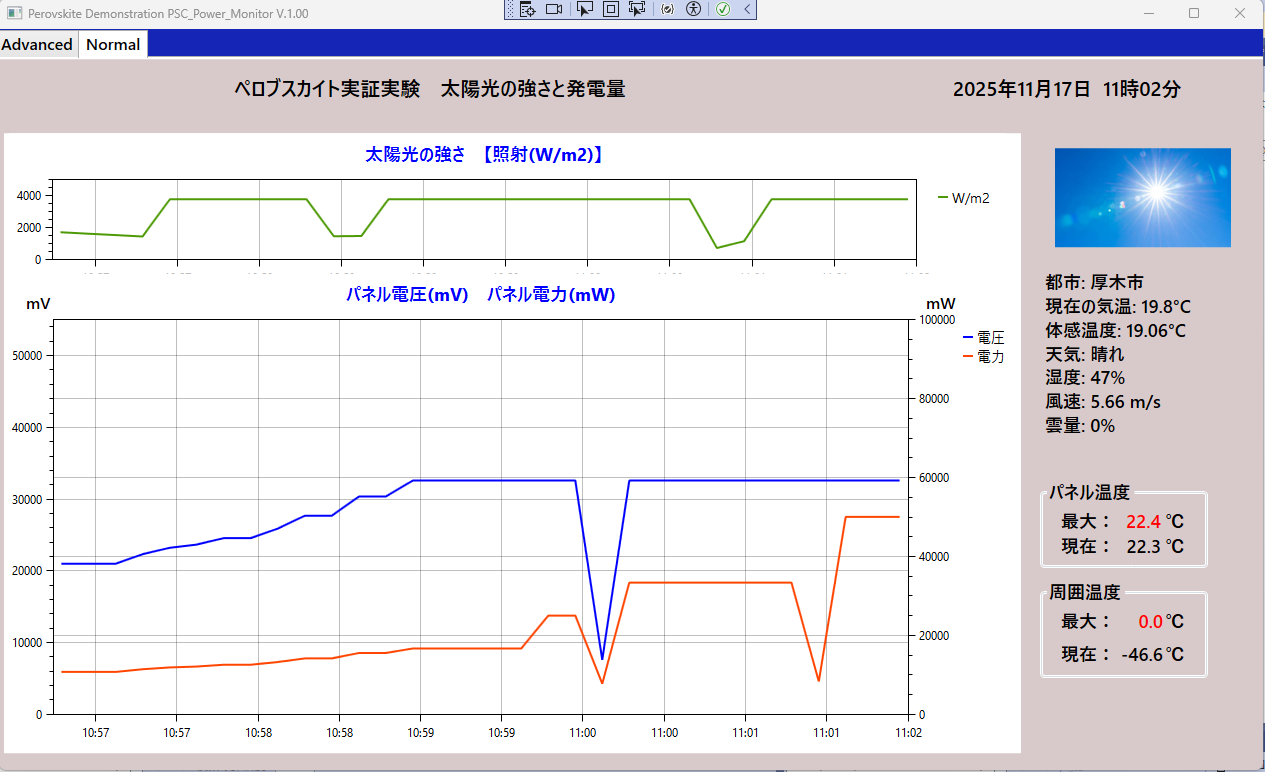Click the W/m2 legend entry
This screenshot has height=772, width=1265.
point(964,198)
